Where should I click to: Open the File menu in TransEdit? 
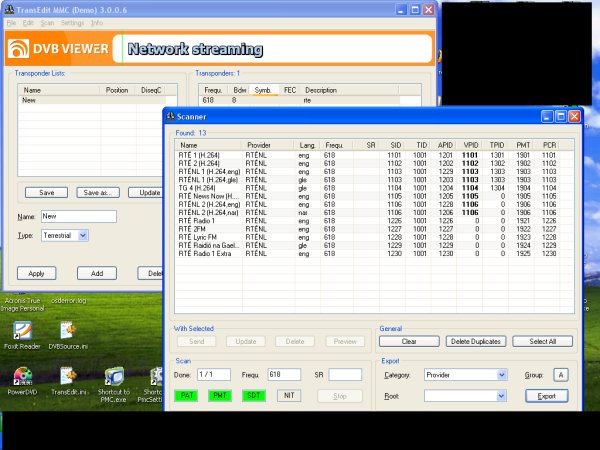pos(11,23)
